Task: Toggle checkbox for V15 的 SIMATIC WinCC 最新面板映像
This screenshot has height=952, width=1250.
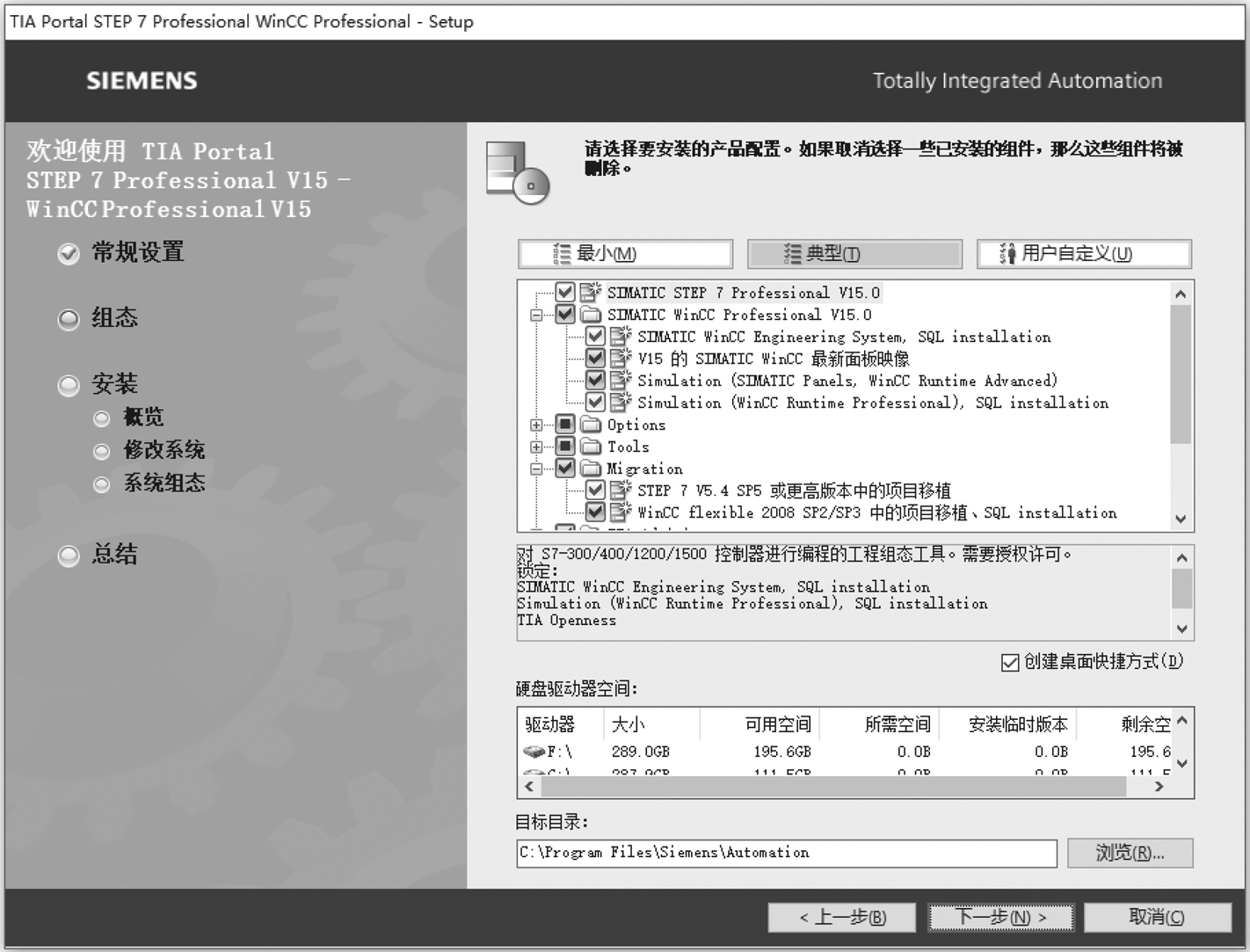Action: pyautogui.click(x=595, y=358)
